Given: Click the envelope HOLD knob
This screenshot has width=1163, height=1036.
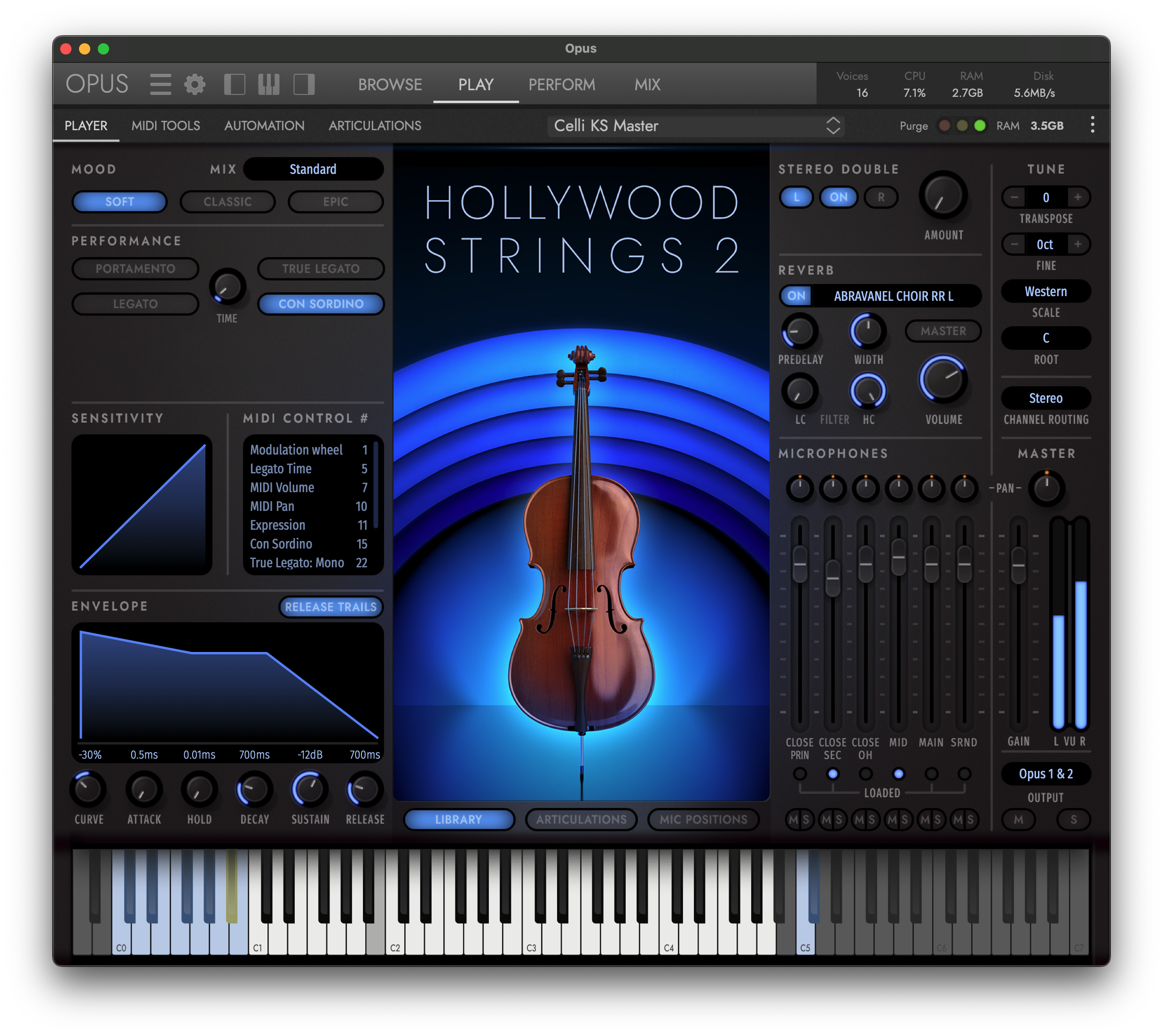Looking at the screenshot, I should pyautogui.click(x=199, y=790).
